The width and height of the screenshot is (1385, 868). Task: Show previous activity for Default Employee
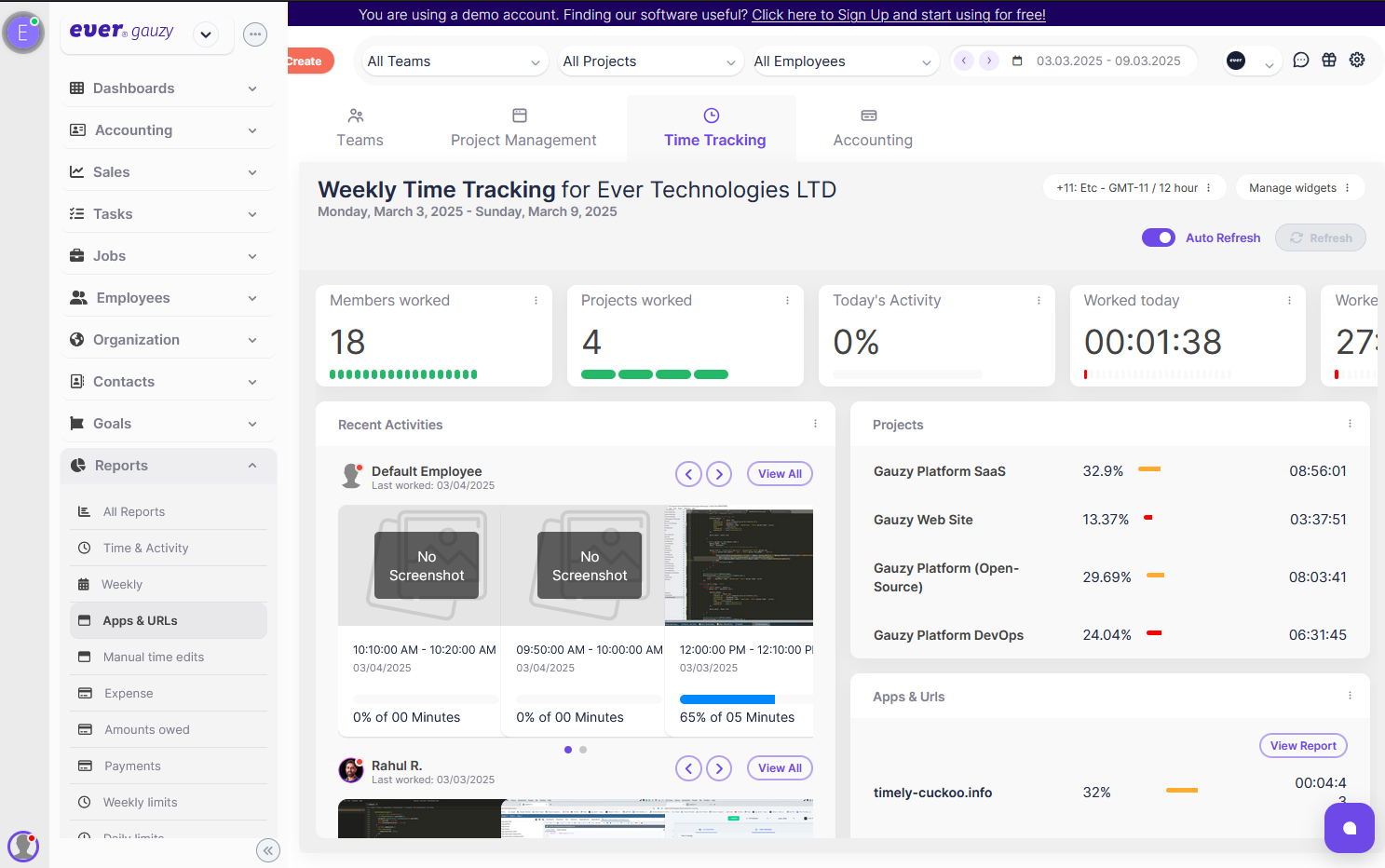point(688,474)
